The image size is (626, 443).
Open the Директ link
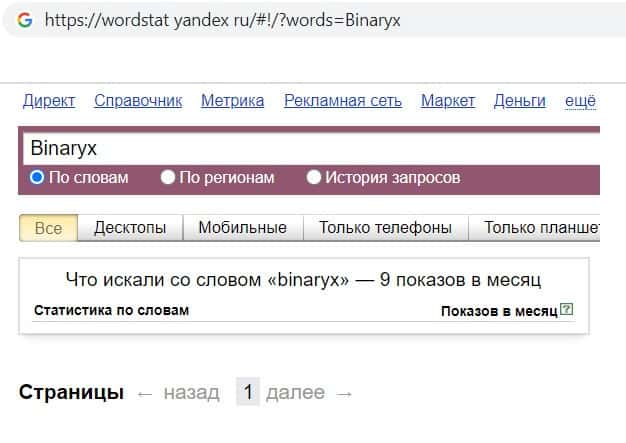[x=49, y=101]
